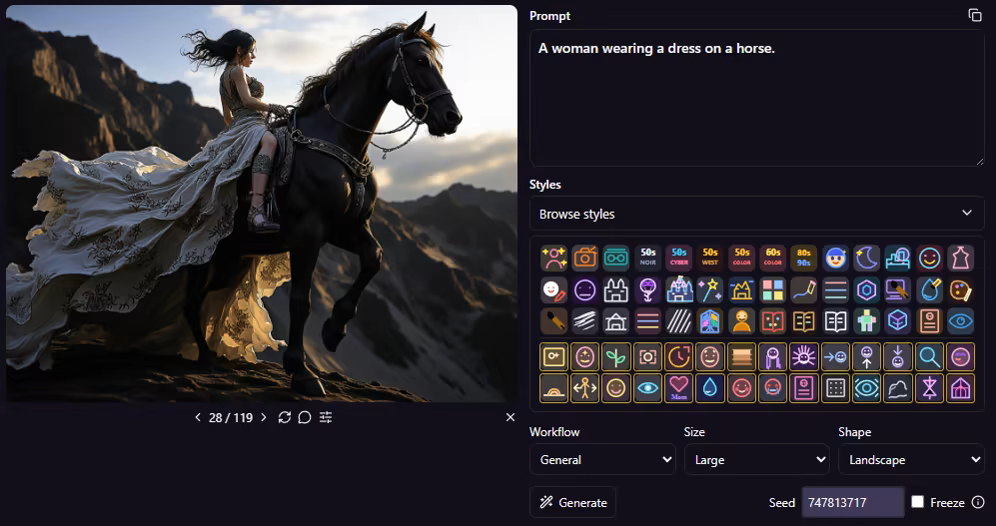Go to previous image with left chevron

198,417
